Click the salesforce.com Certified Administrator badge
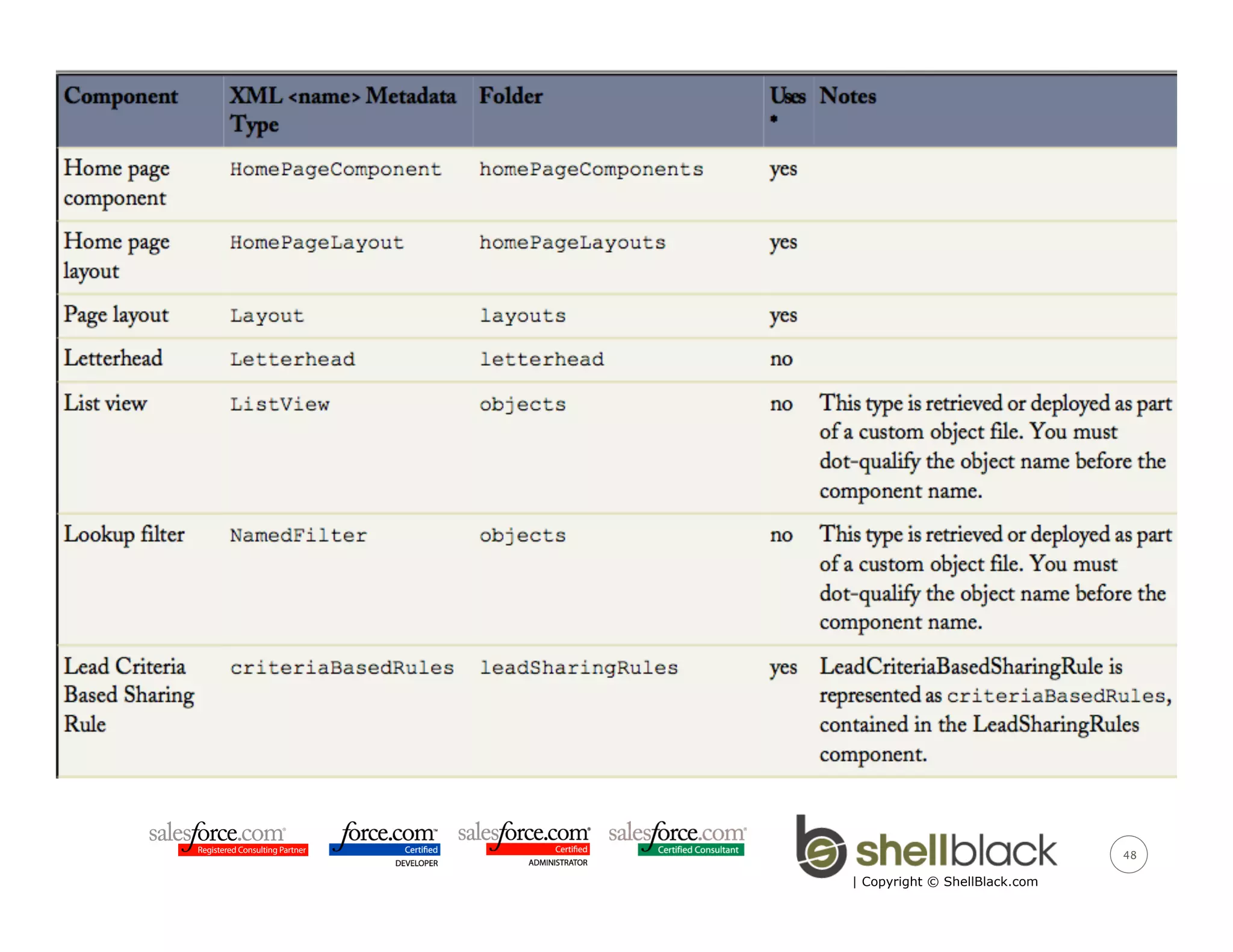Viewport: 1233px width, 952px height. click(x=524, y=842)
